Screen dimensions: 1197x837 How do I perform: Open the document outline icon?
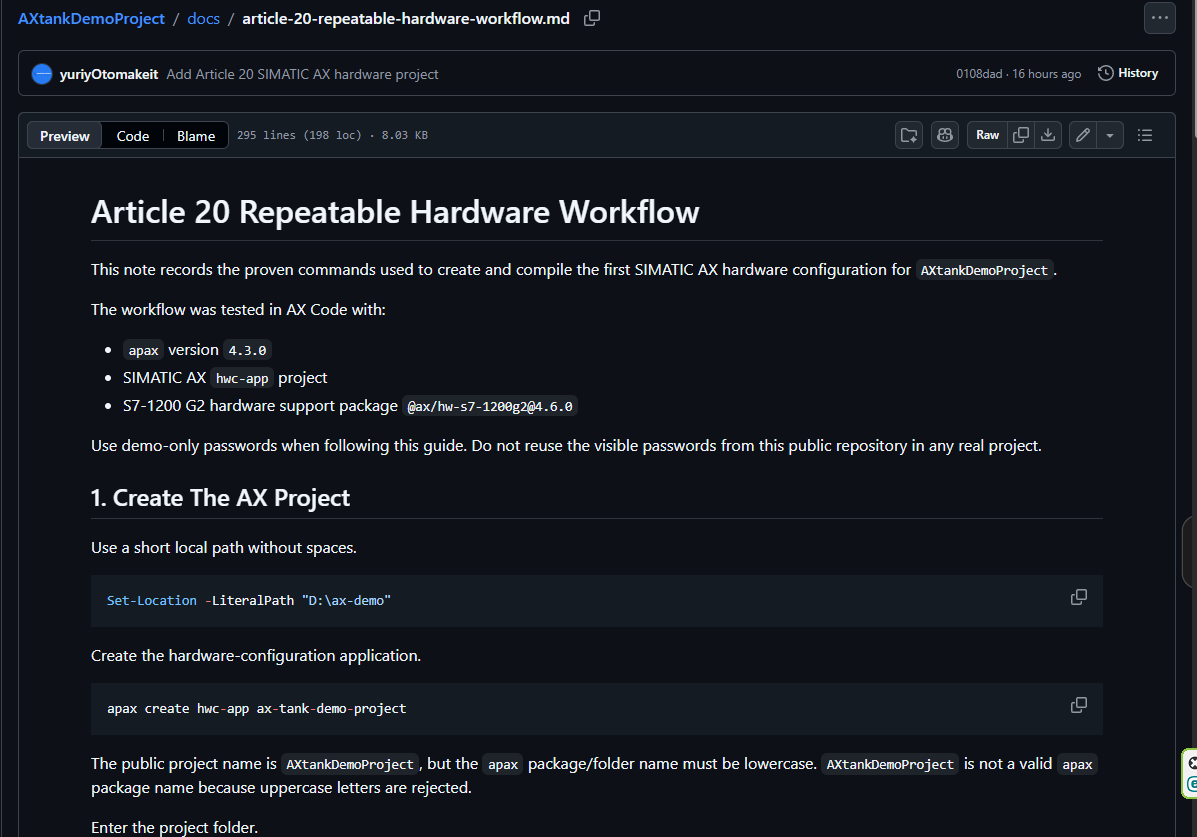1144,135
